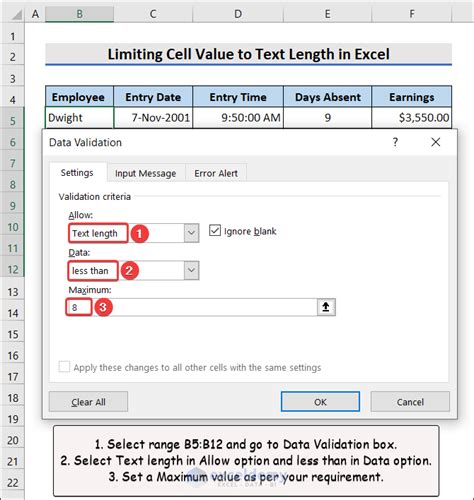Select column F header
The width and height of the screenshot is (474, 500).
pyautogui.click(x=412, y=14)
